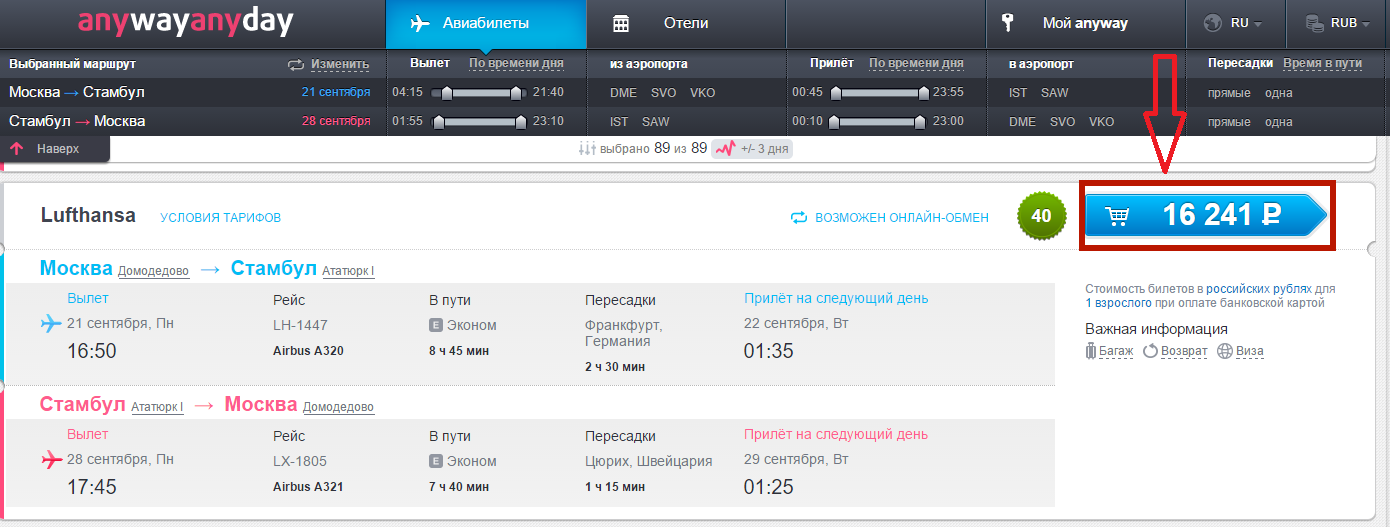Click the green rating badge 40
Screen dimensions: 1390x527
click(1041, 216)
